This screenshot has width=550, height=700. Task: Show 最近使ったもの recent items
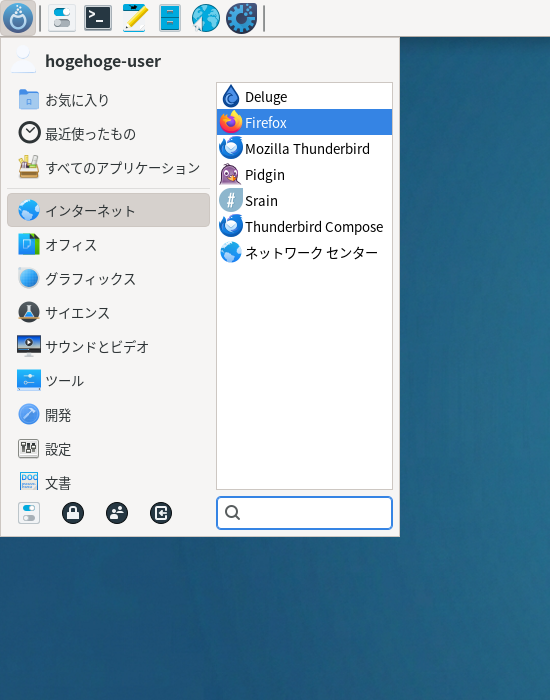108,133
